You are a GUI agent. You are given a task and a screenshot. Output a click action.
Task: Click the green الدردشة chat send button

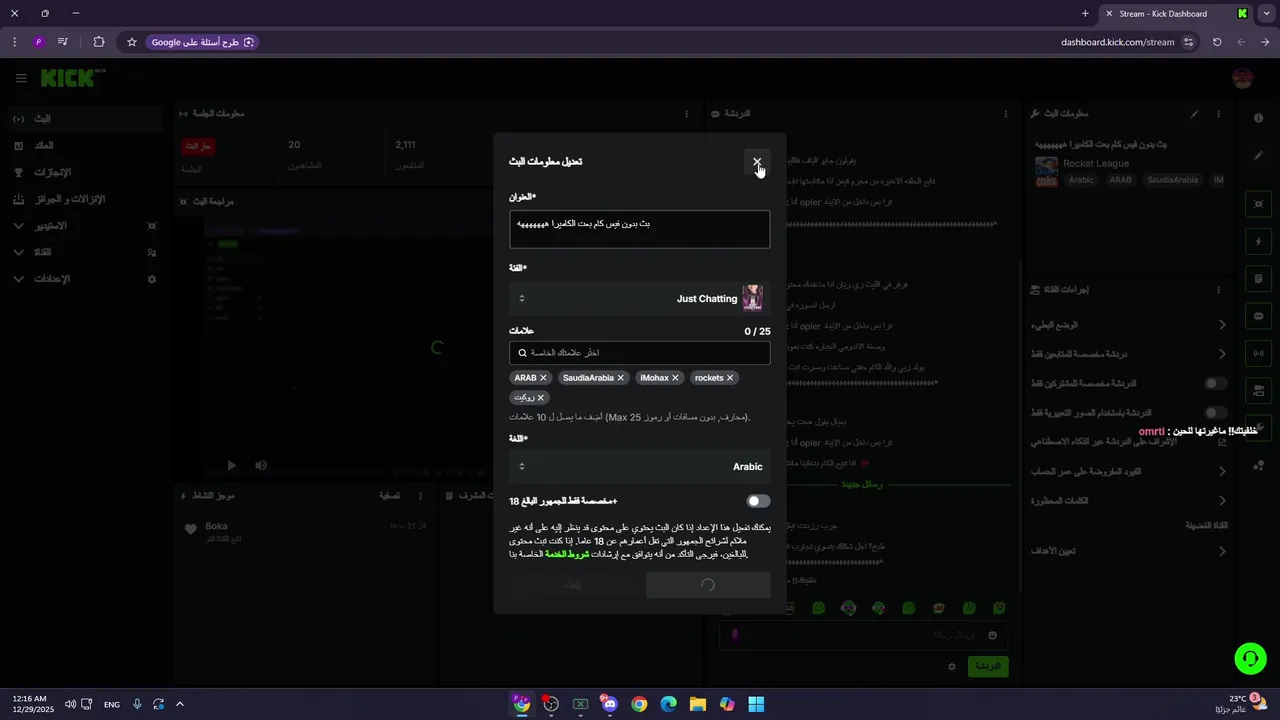pyautogui.click(x=988, y=666)
